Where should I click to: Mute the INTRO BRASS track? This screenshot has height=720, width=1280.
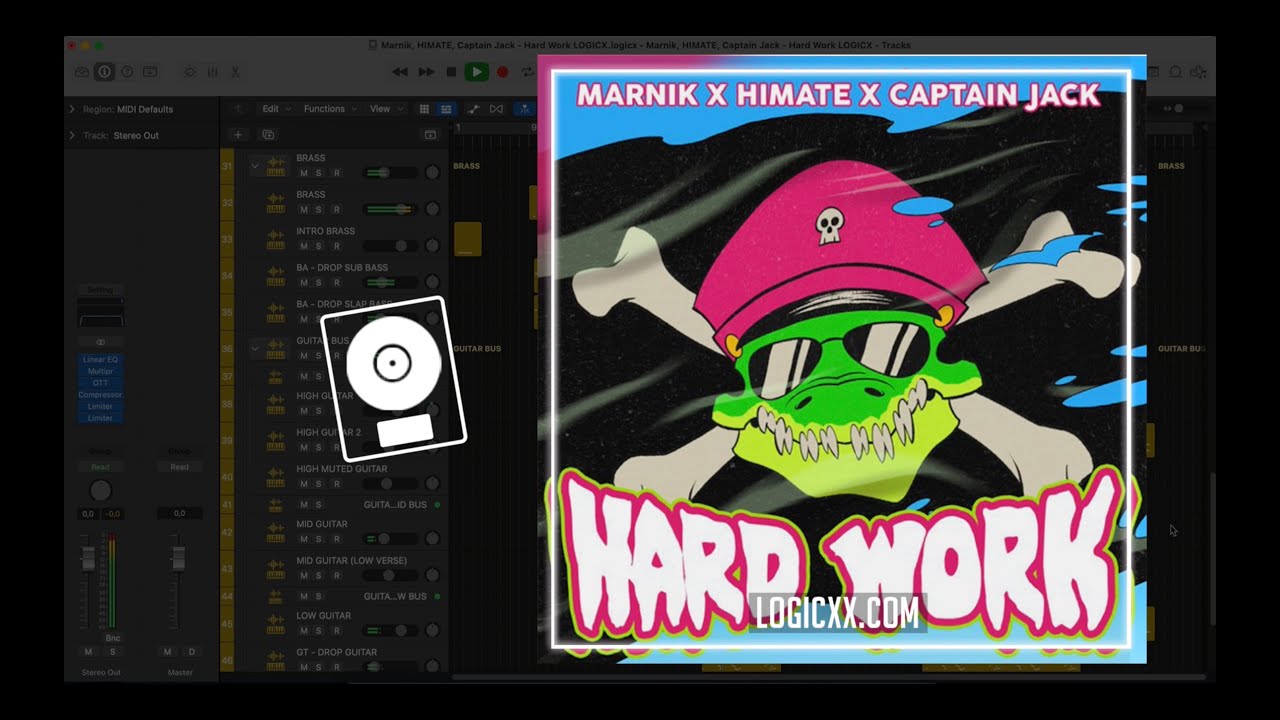pos(304,246)
